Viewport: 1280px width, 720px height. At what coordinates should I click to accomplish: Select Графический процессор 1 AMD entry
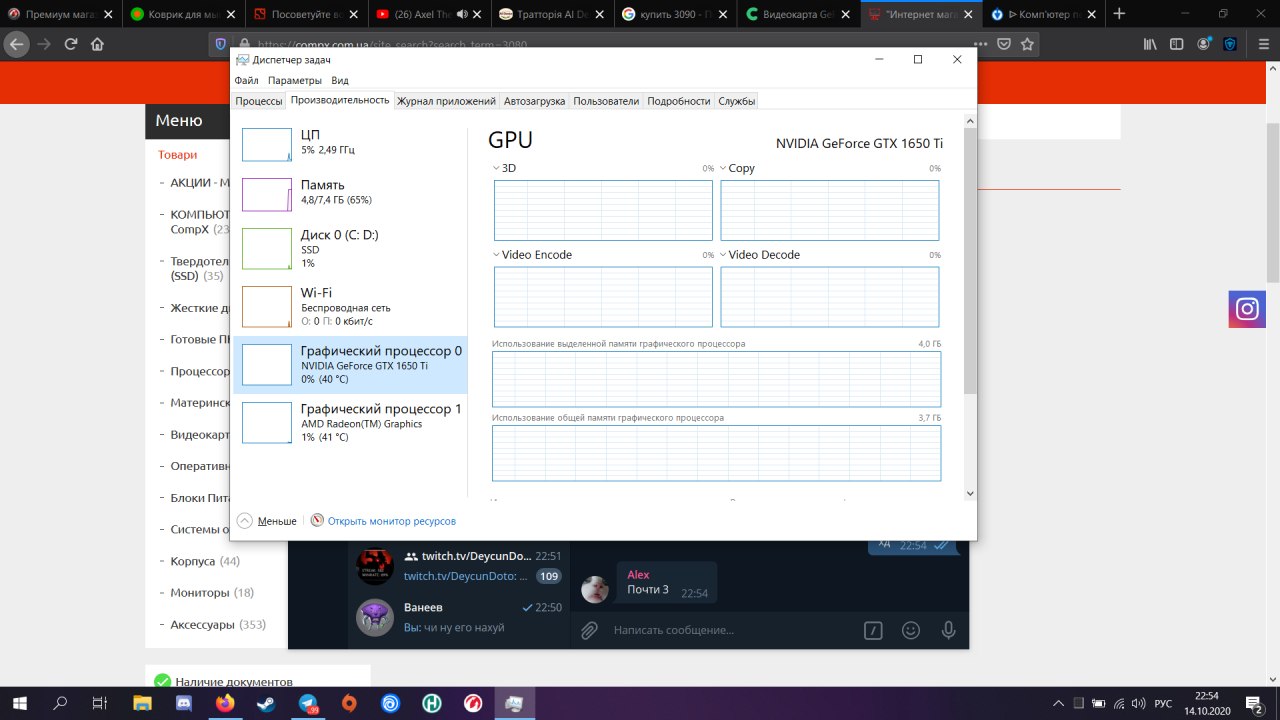click(x=350, y=423)
